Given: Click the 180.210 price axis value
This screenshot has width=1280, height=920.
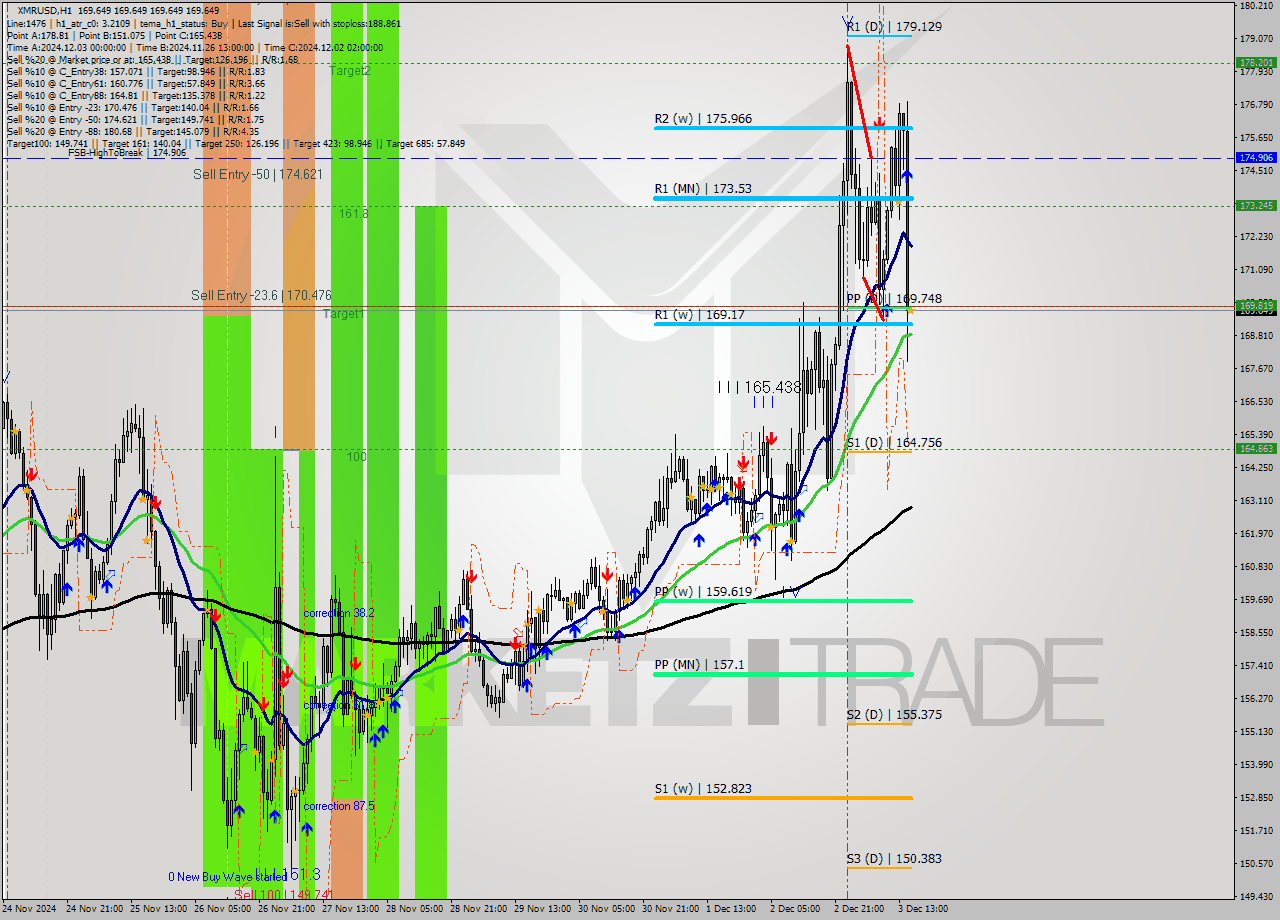Looking at the screenshot, I should pyautogui.click(x=1256, y=6).
